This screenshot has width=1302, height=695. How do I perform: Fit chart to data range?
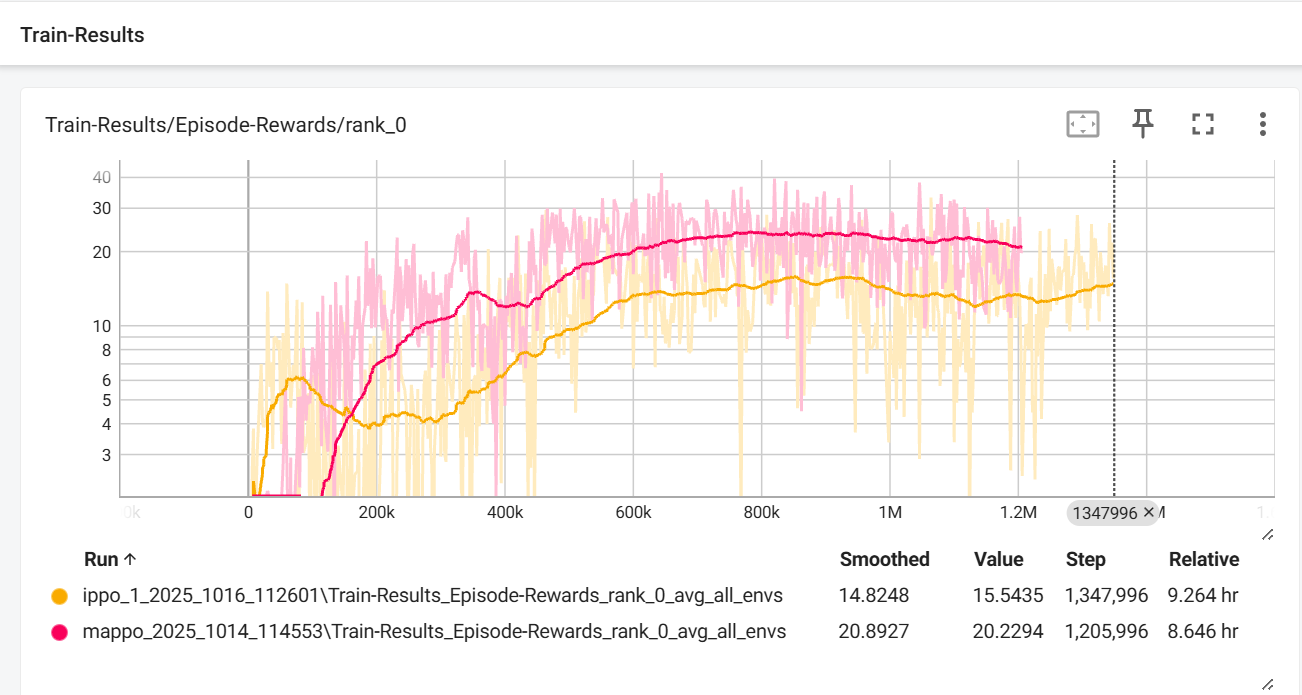click(x=1081, y=123)
